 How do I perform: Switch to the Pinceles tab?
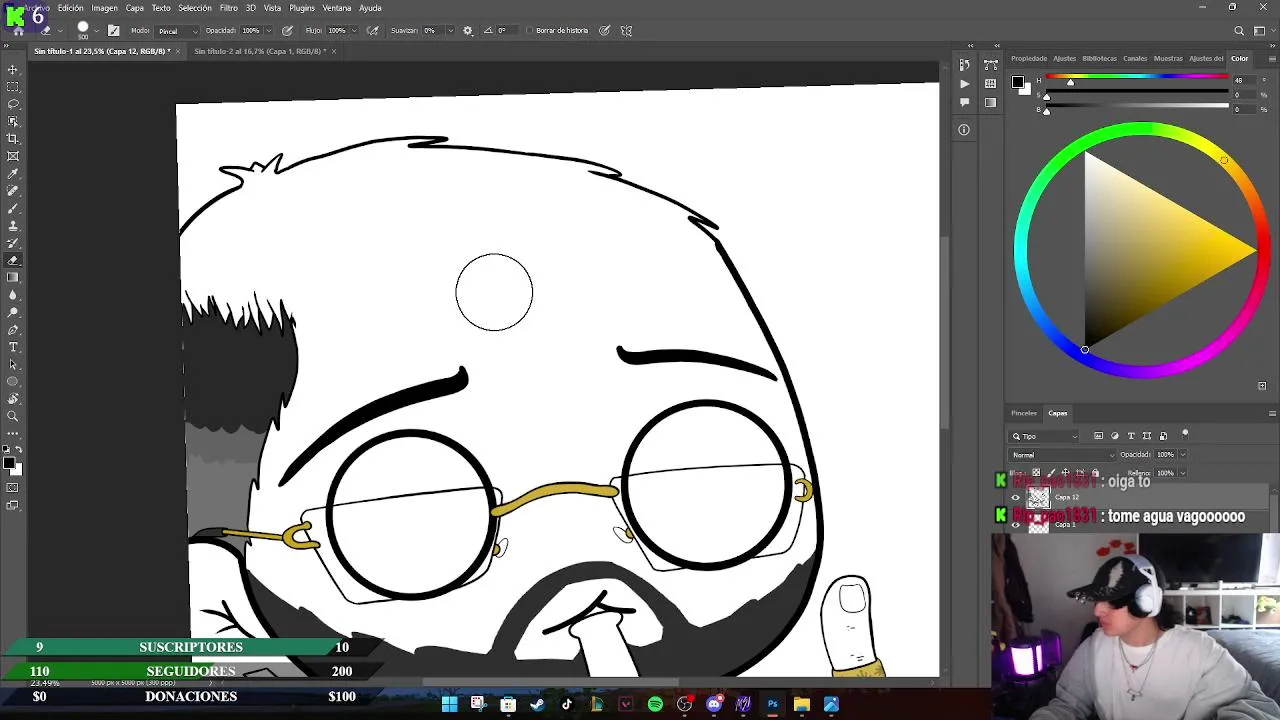(1024, 413)
